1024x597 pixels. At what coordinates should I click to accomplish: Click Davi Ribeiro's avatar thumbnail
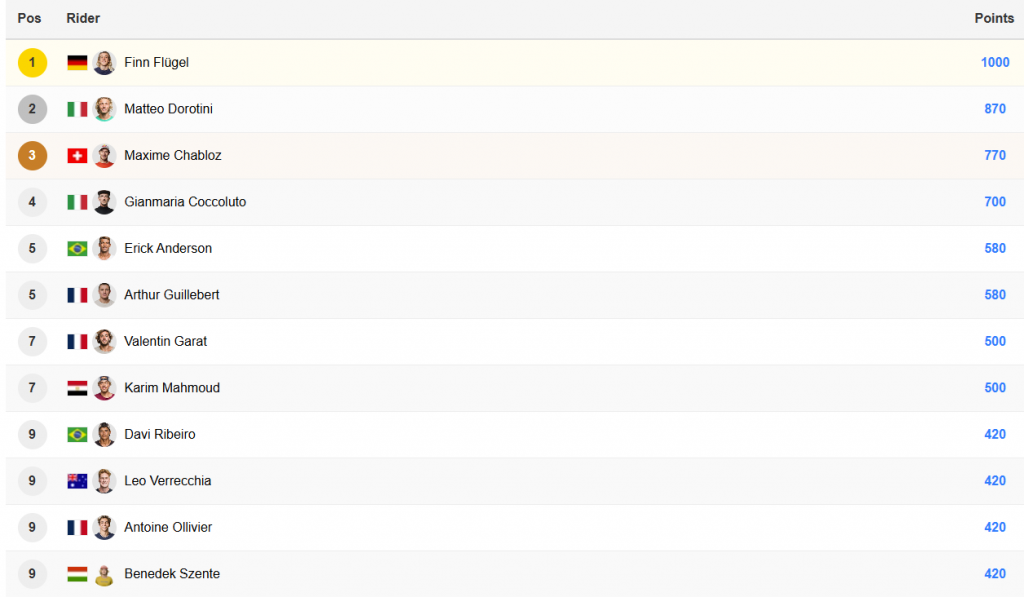pos(104,435)
